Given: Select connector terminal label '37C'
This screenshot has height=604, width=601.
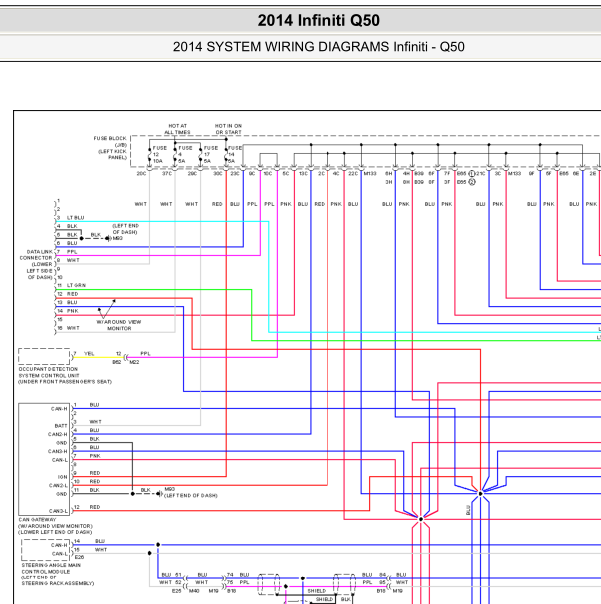Looking at the screenshot, I should point(167,174).
